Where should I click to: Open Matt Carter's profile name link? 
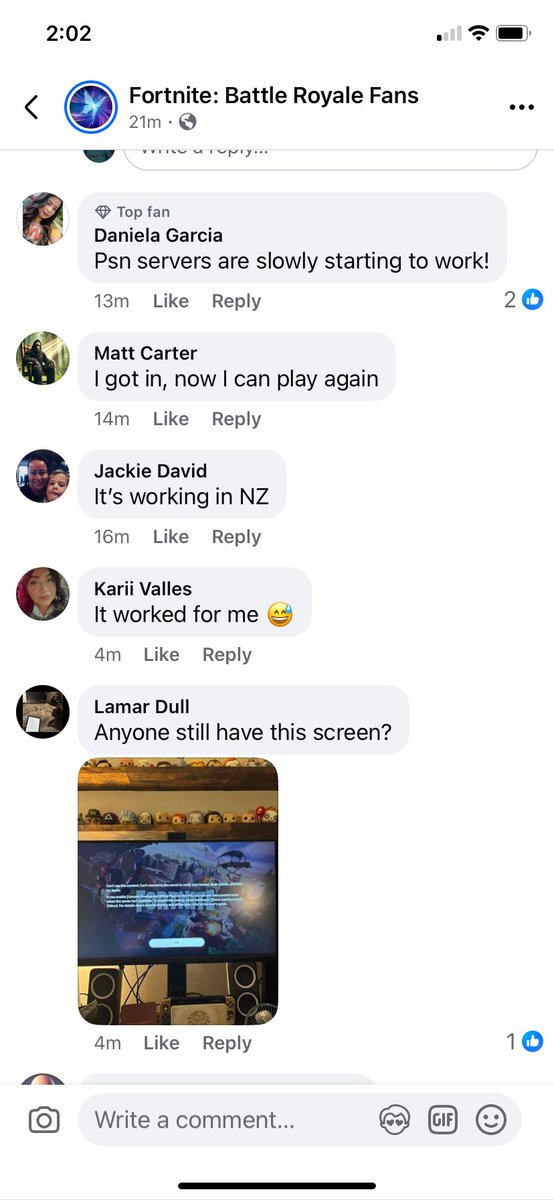pos(145,353)
